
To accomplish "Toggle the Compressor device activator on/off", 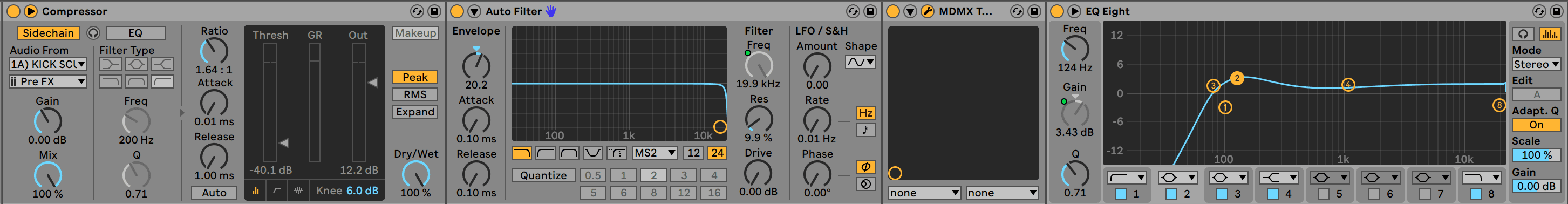I will [x=13, y=11].
